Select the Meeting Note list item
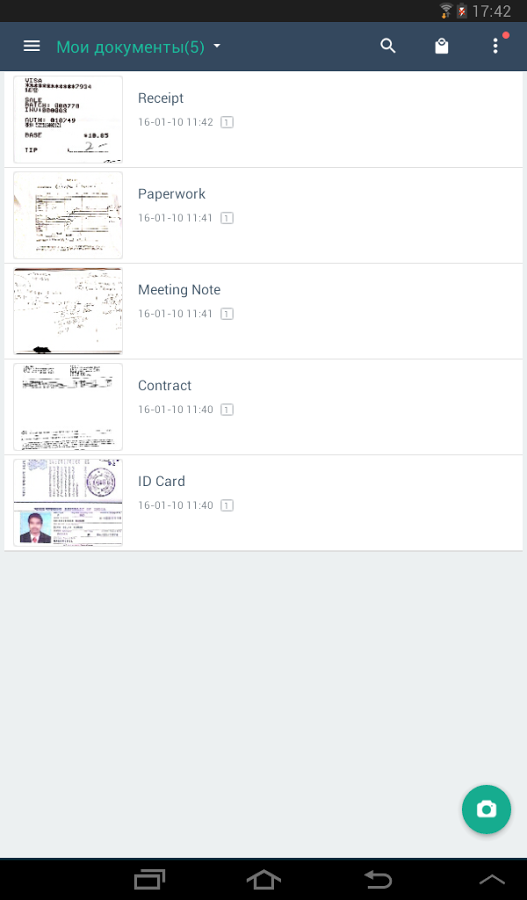 pyautogui.click(x=264, y=312)
